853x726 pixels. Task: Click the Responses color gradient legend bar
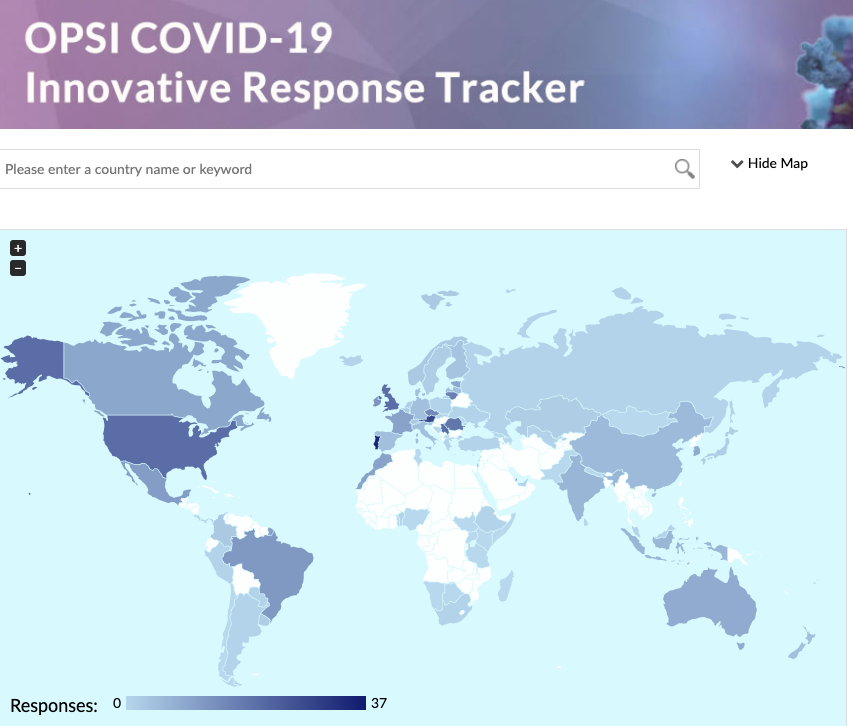point(246,703)
